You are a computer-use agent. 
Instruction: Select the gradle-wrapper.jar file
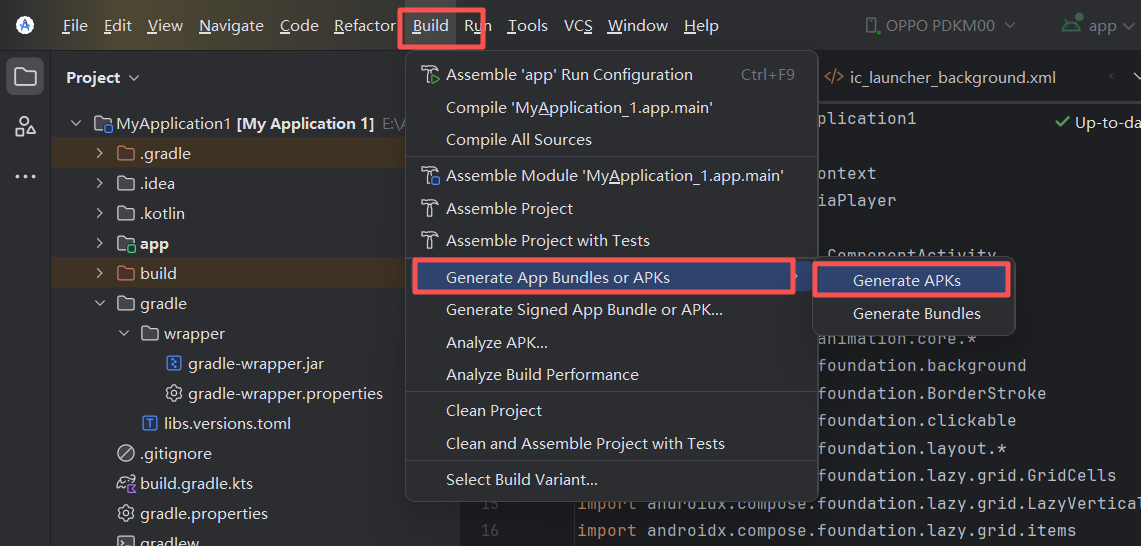255,363
